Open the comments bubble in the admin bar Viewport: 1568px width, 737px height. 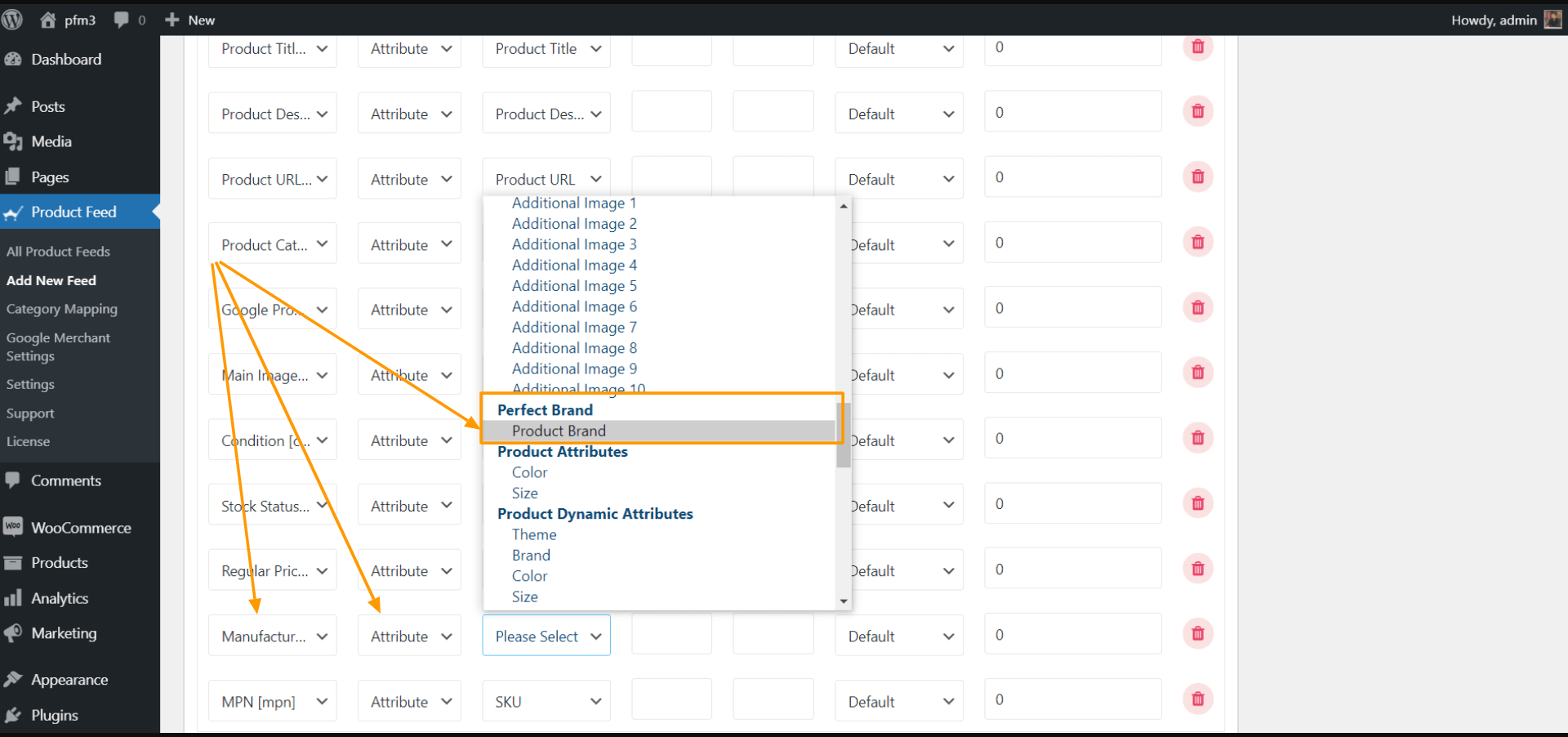coord(121,20)
